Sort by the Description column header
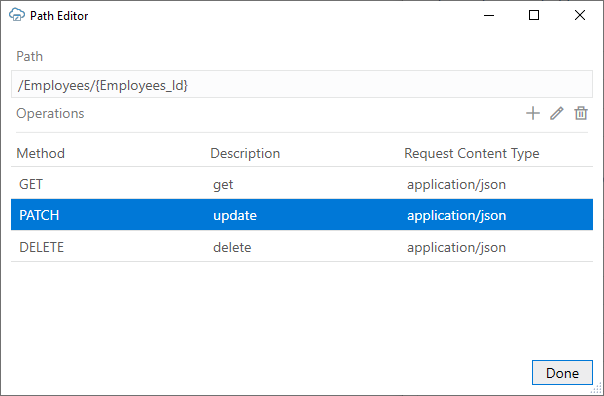Image resolution: width=604 pixels, height=396 pixels. (x=245, y=153)
